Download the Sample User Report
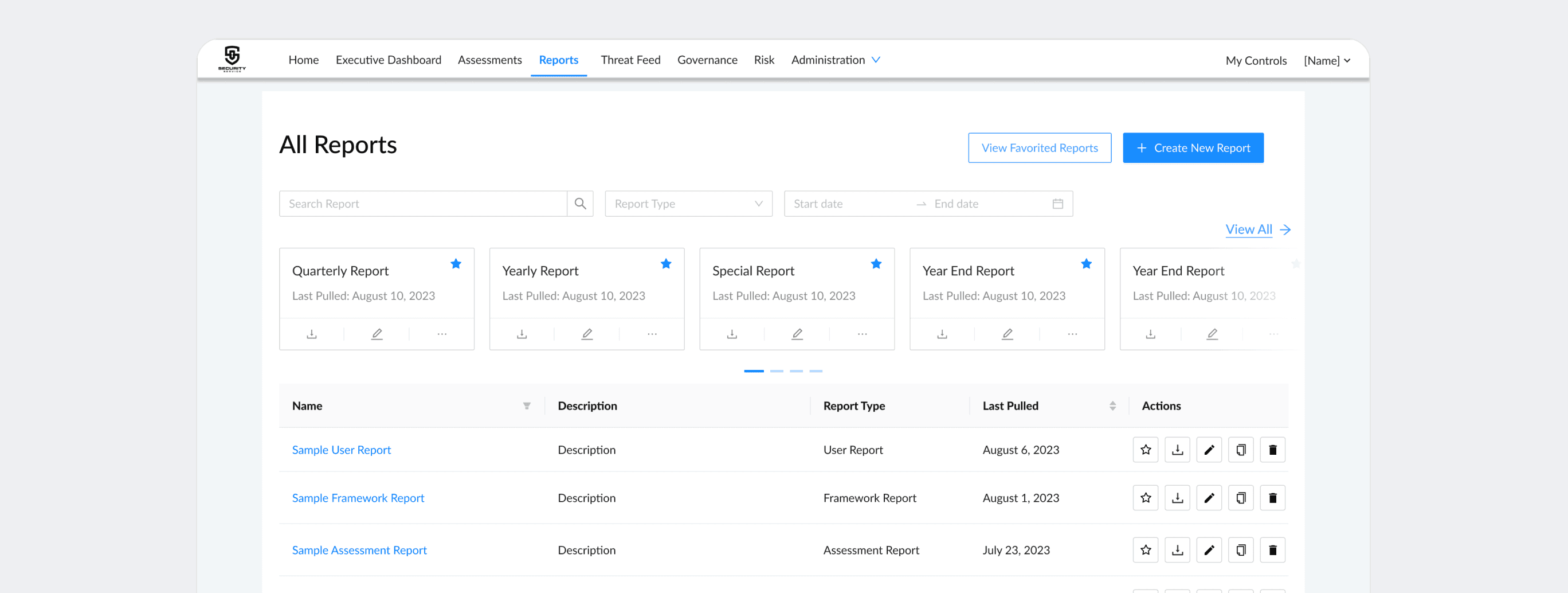1568x593 pixels. click(x=1177, y=450)
